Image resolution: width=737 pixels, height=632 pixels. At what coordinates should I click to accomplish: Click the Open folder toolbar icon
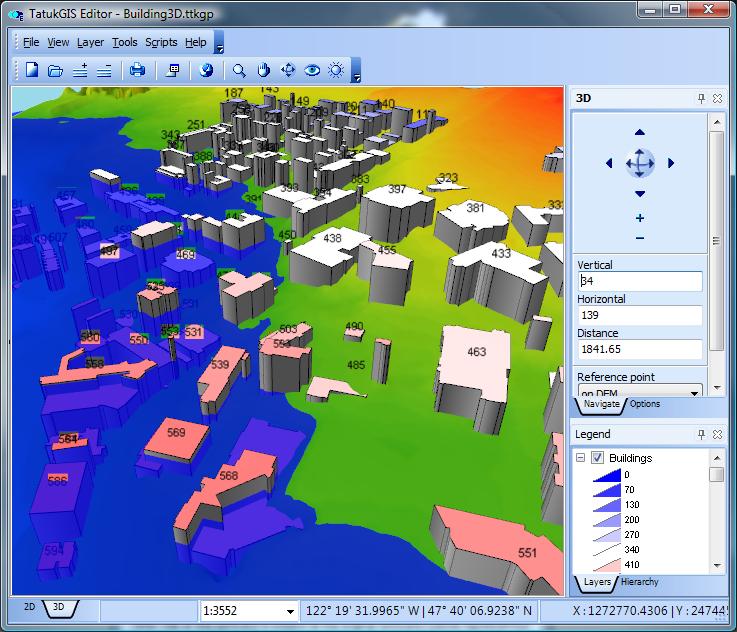click(x=56, y=70)
